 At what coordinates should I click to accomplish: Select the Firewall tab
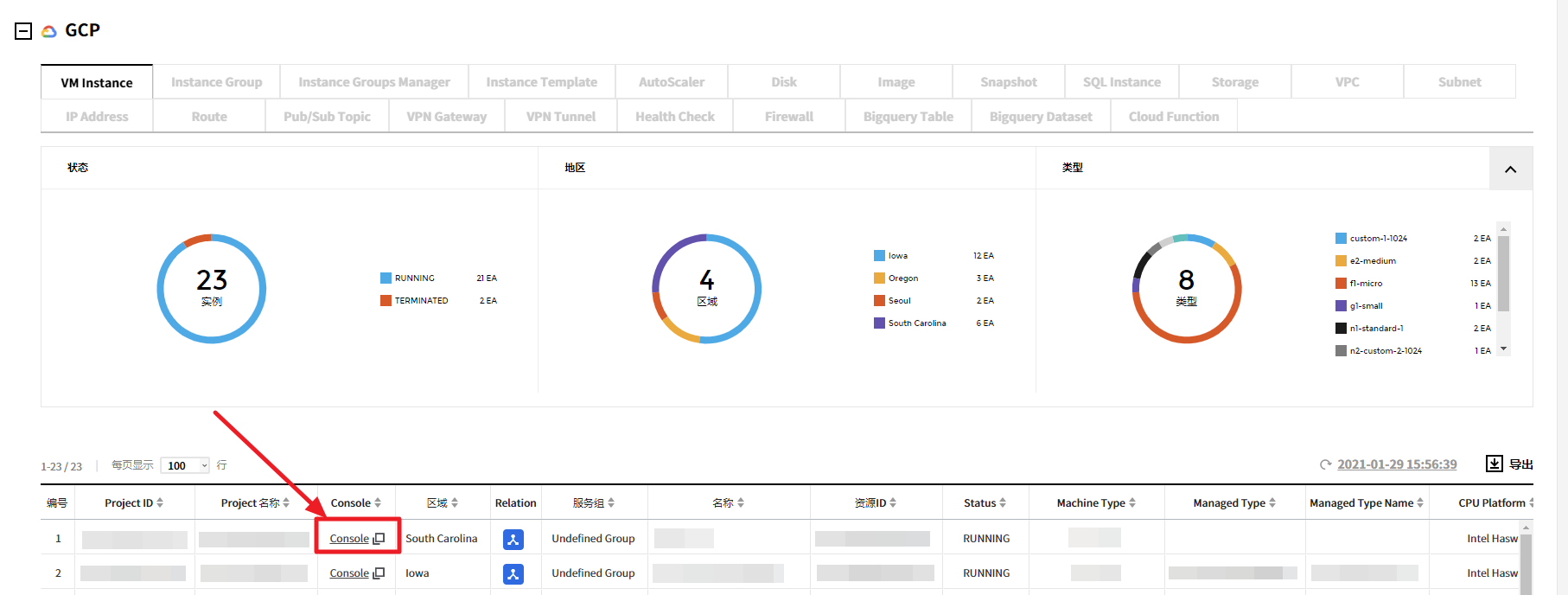(788, 117)
